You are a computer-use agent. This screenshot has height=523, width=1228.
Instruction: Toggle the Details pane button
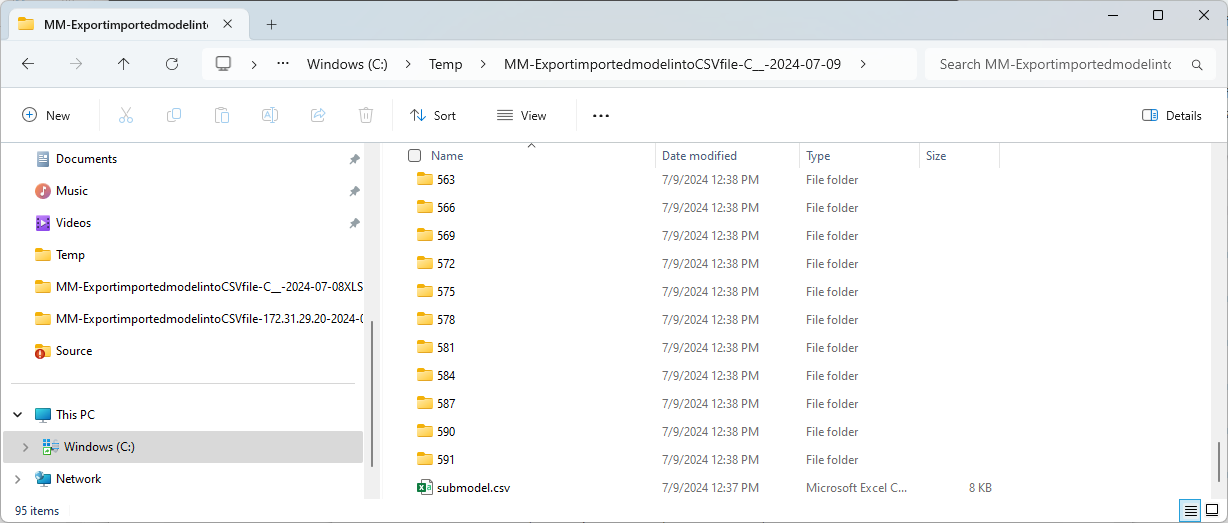pos(1172,115)
